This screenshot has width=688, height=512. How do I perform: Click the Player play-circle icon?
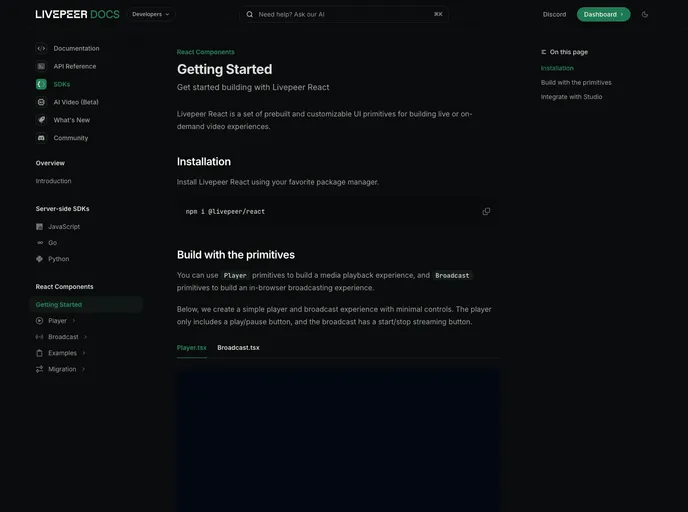(x=39, y=321)
